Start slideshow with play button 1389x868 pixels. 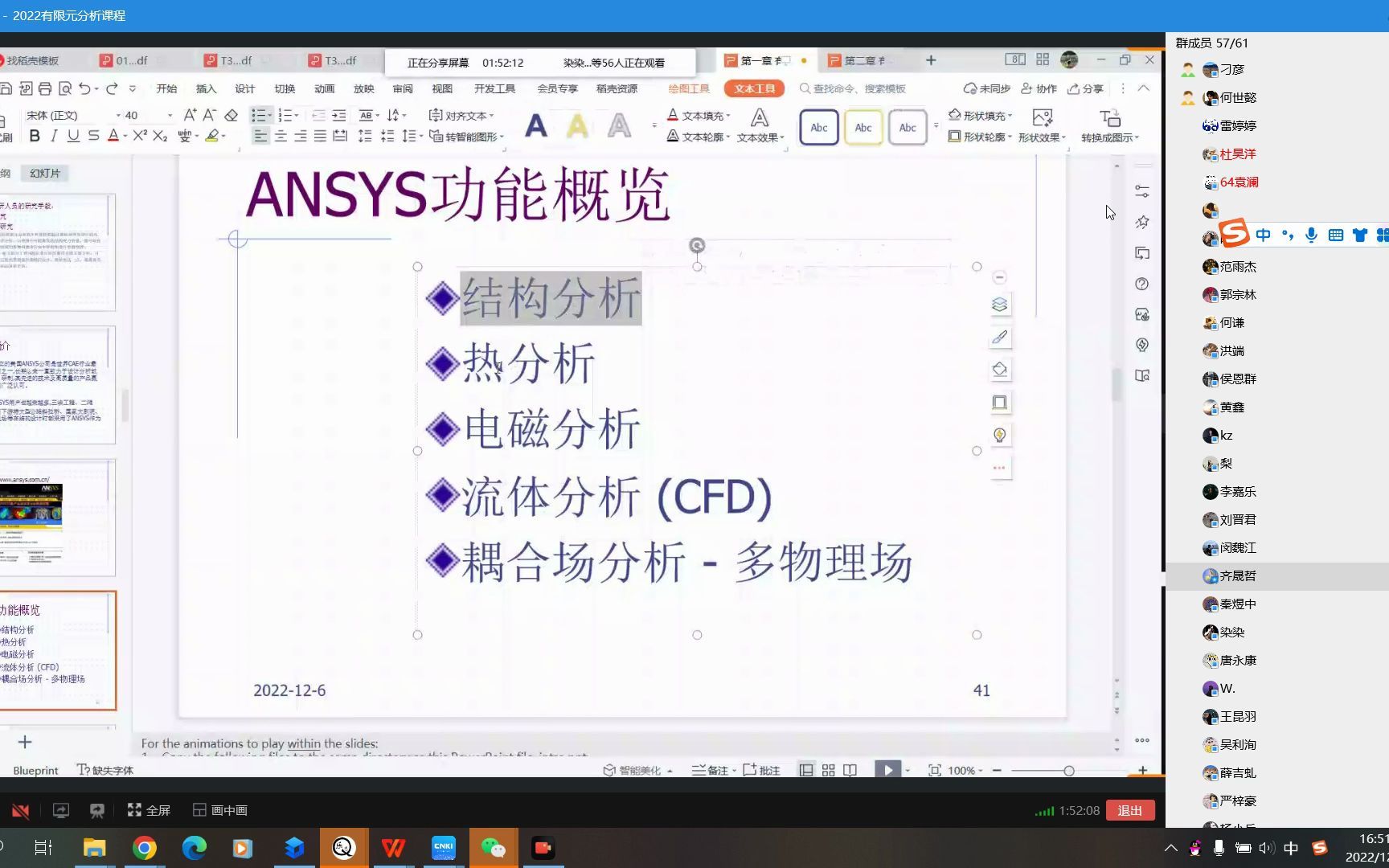click(x=887, y=770)
